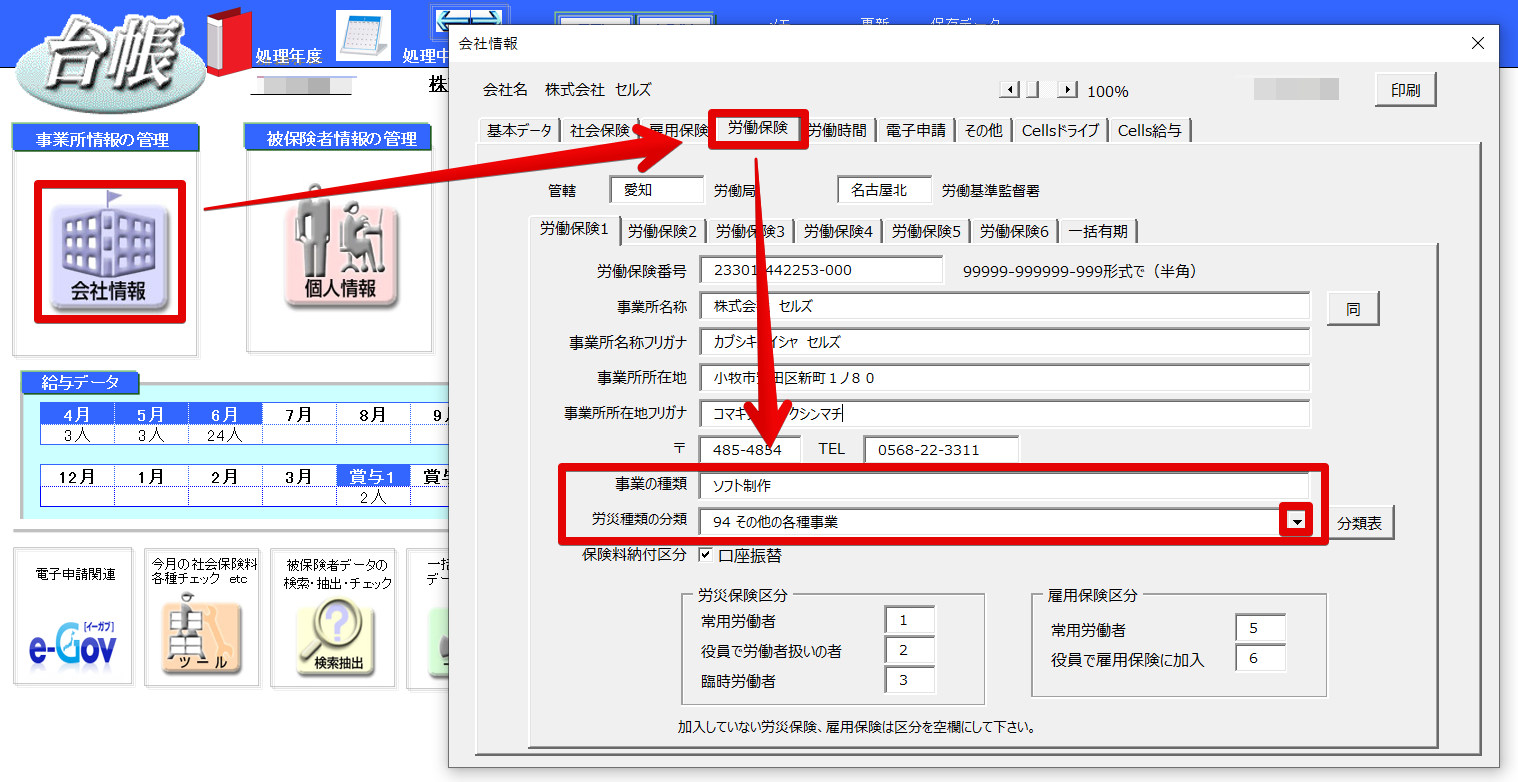Click the 事業所所在地 input field
Screen dimensions: 1518x782
pos(1005,378)
